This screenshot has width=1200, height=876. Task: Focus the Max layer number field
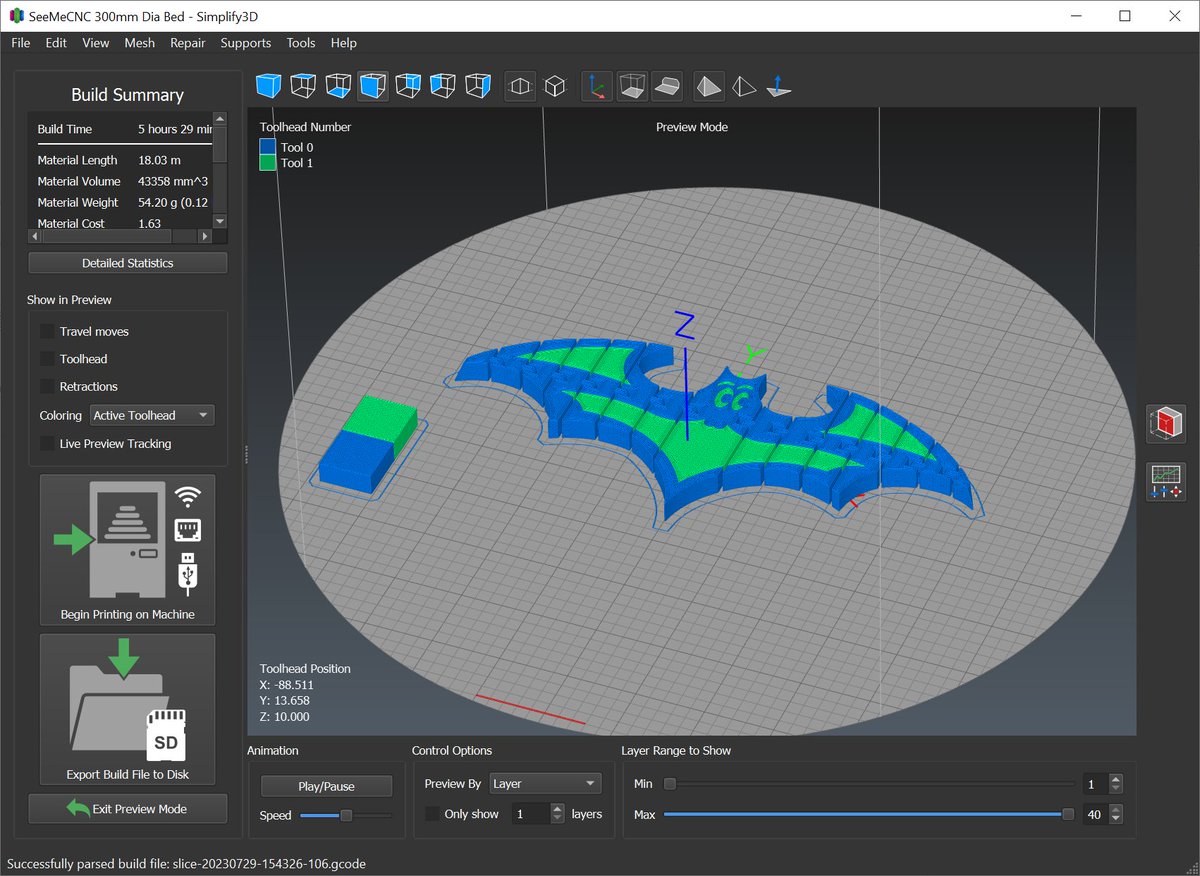coord(1096,815)
